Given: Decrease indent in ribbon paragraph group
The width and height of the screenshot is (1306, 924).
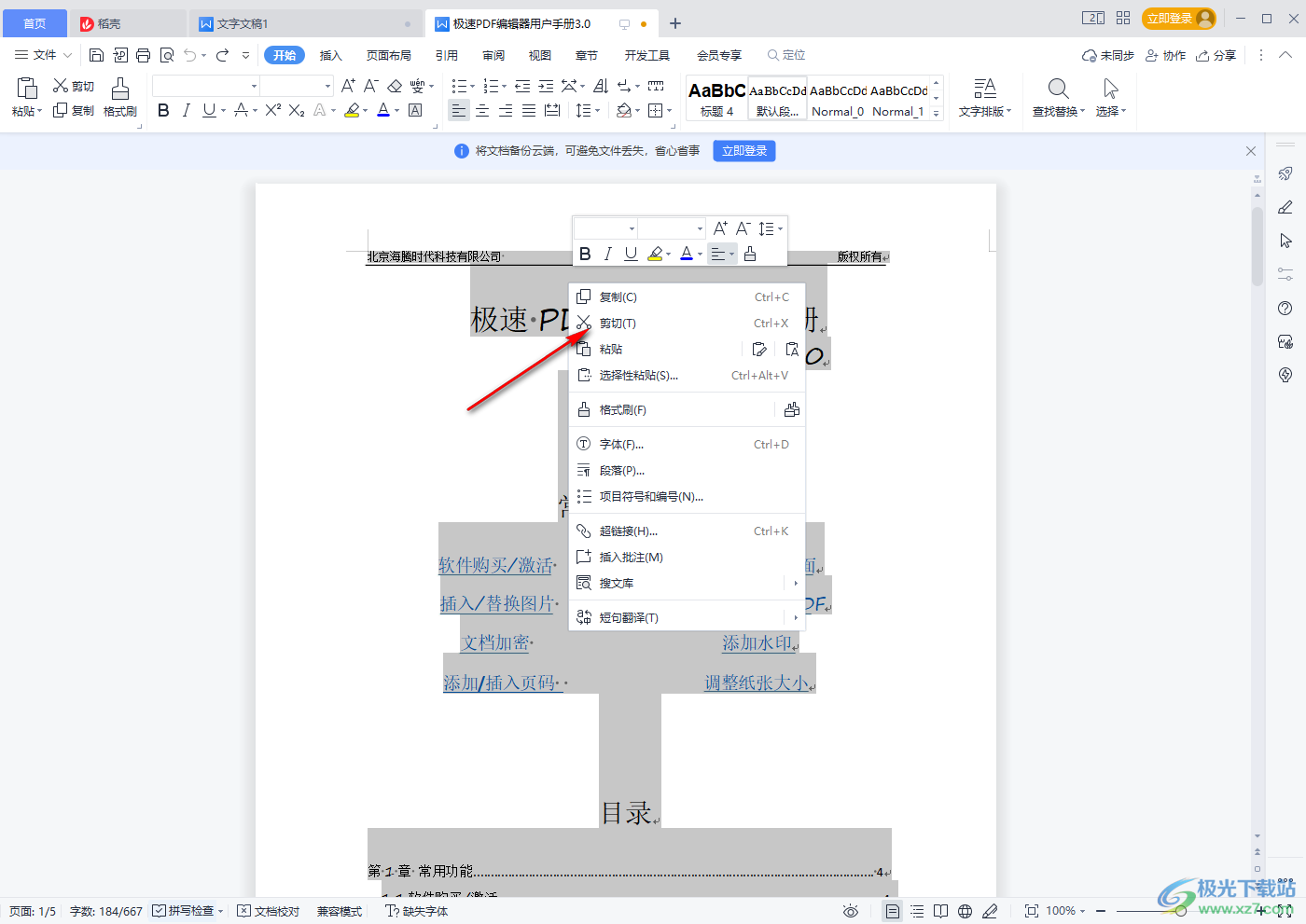Looking at the screenshot, I should [522, 86].
